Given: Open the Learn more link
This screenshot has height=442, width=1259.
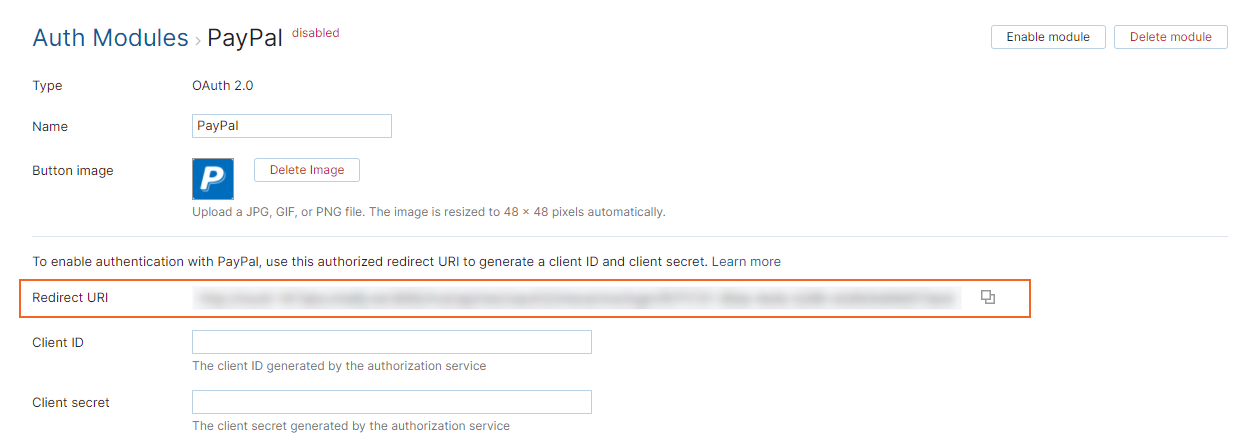Looking at the screenshot, I should coord(746,261).
